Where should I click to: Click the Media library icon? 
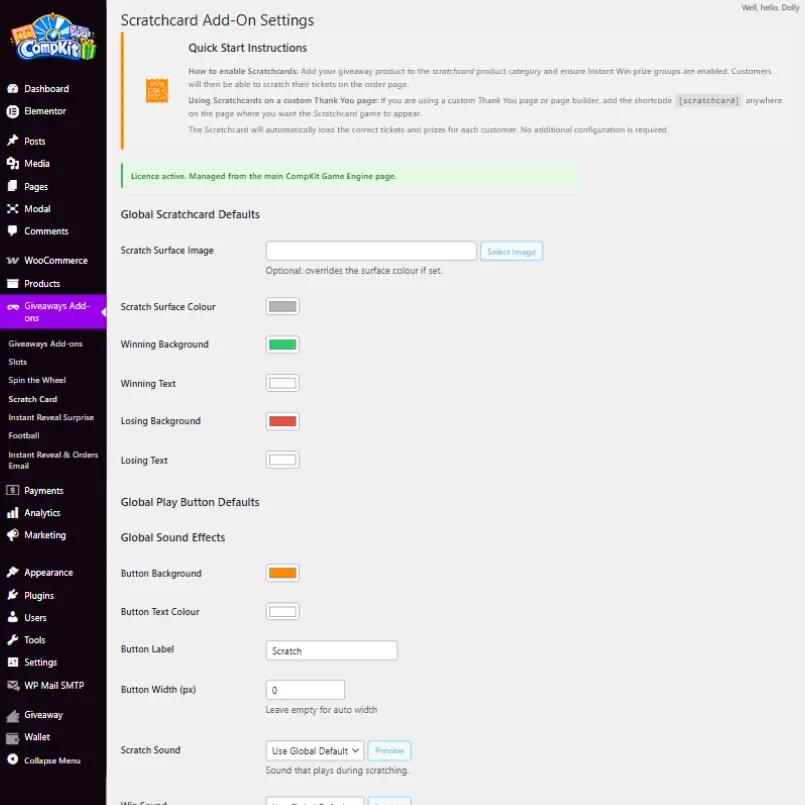point(13,164)
